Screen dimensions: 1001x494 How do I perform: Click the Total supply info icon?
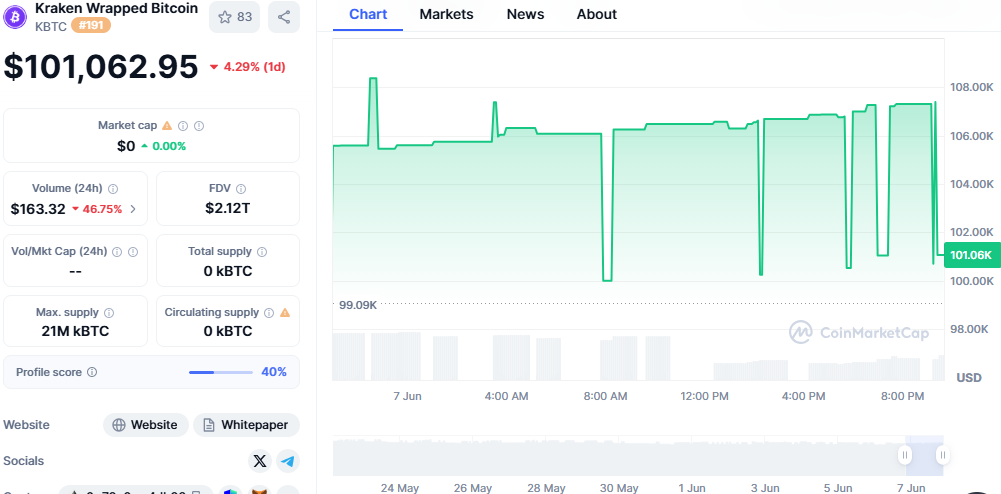[x=262, y=251]
